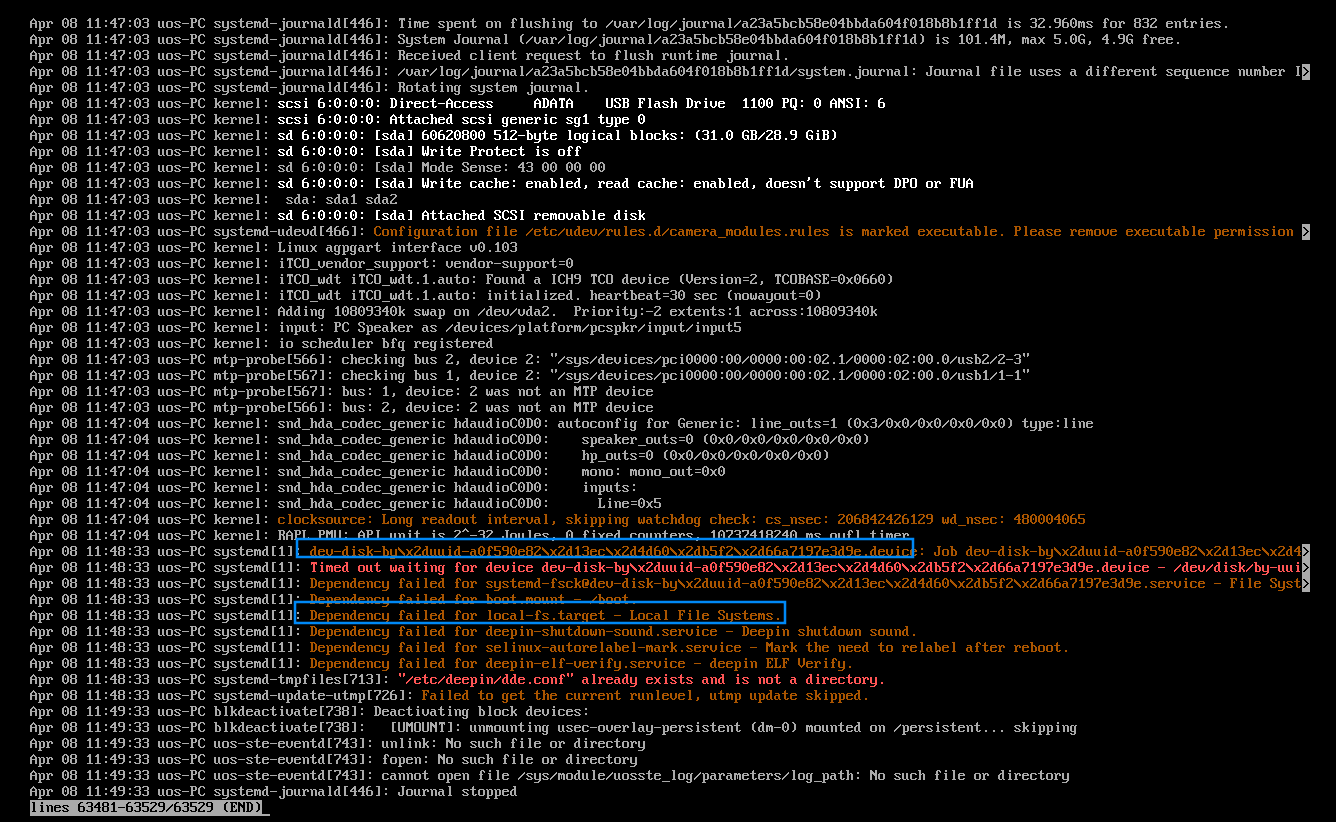
Task: Select the deepin-shutdown-sound.service dependency failure line
Action: 612,632
